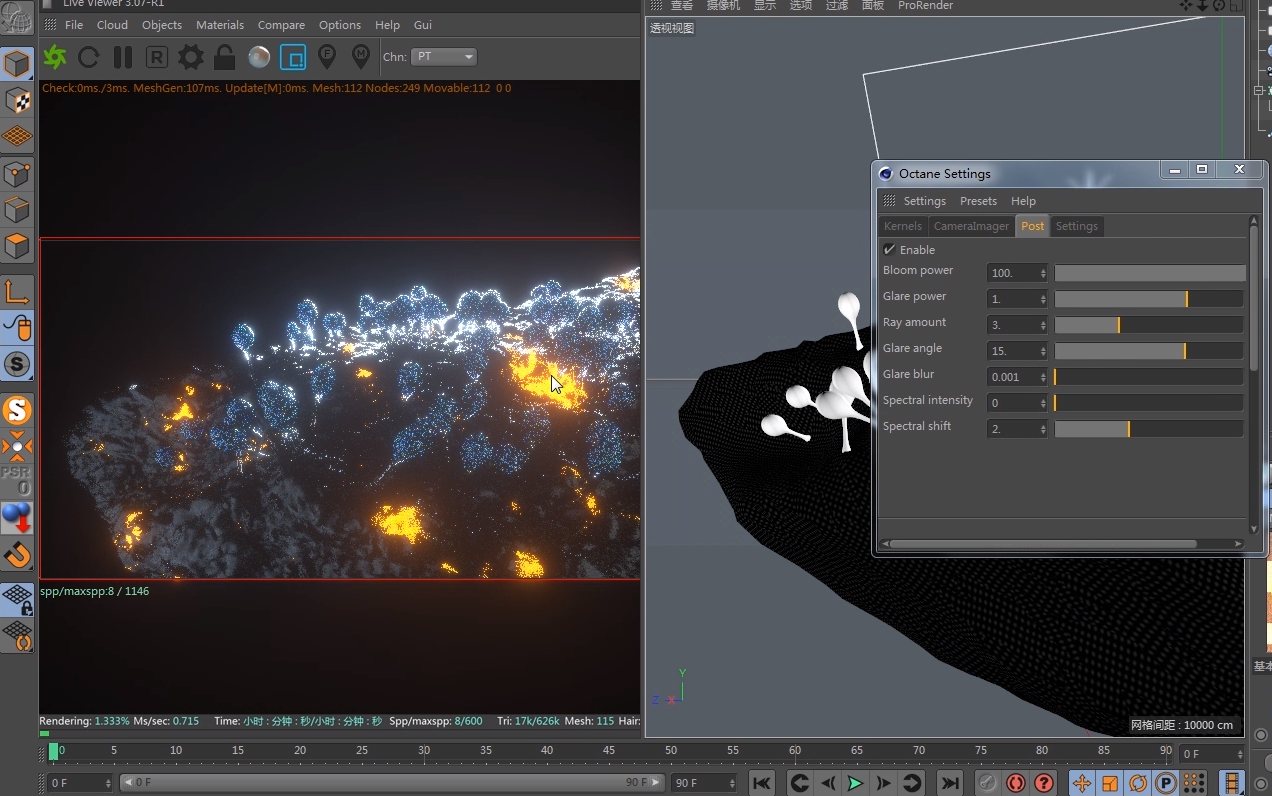Open Cloud menu in Live Viewer
The height and width of the screenshot is (796, 1272).
click(112, 25)
